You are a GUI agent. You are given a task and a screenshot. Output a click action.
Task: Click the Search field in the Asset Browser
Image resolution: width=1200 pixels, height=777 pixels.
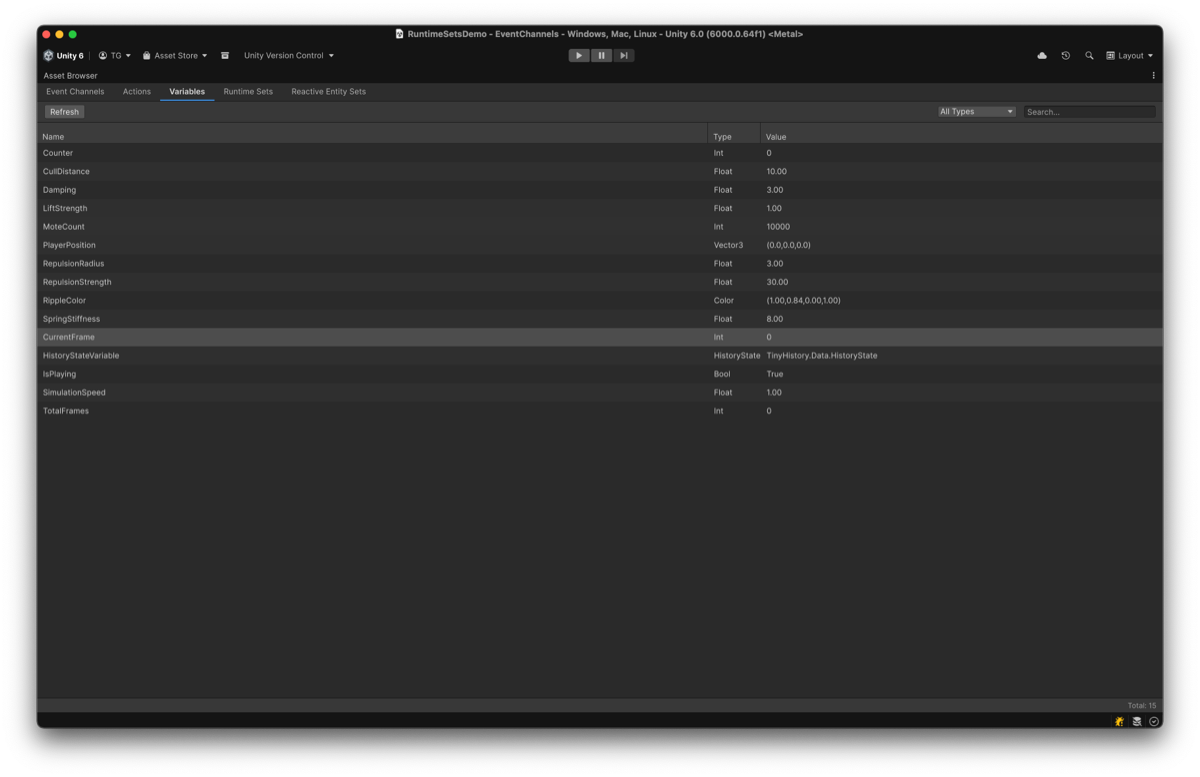coord(1089,111)
